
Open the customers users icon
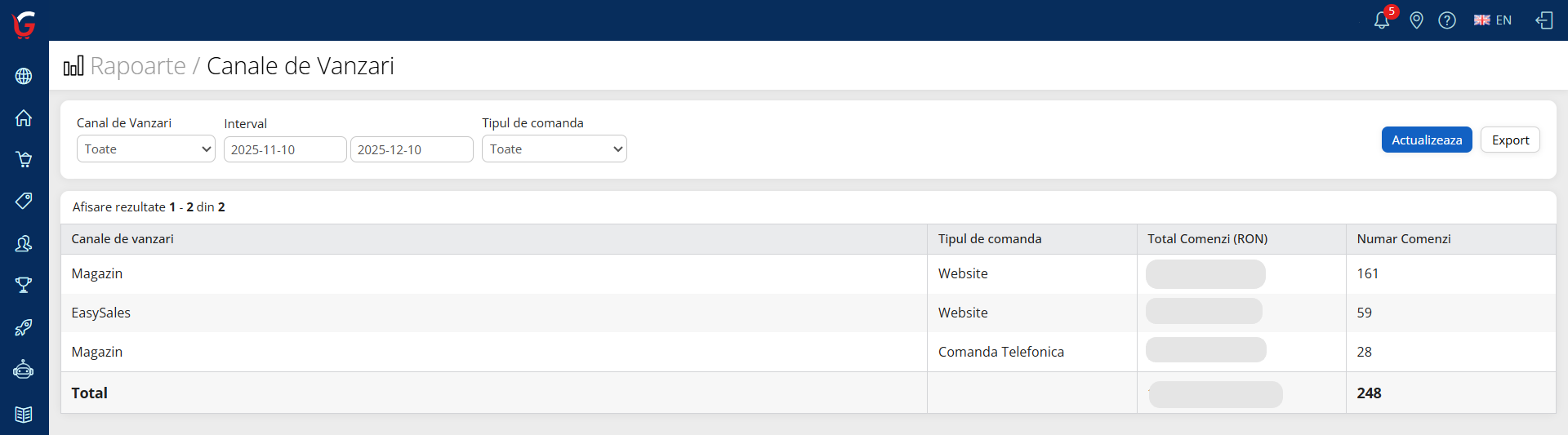coord(24,243)
